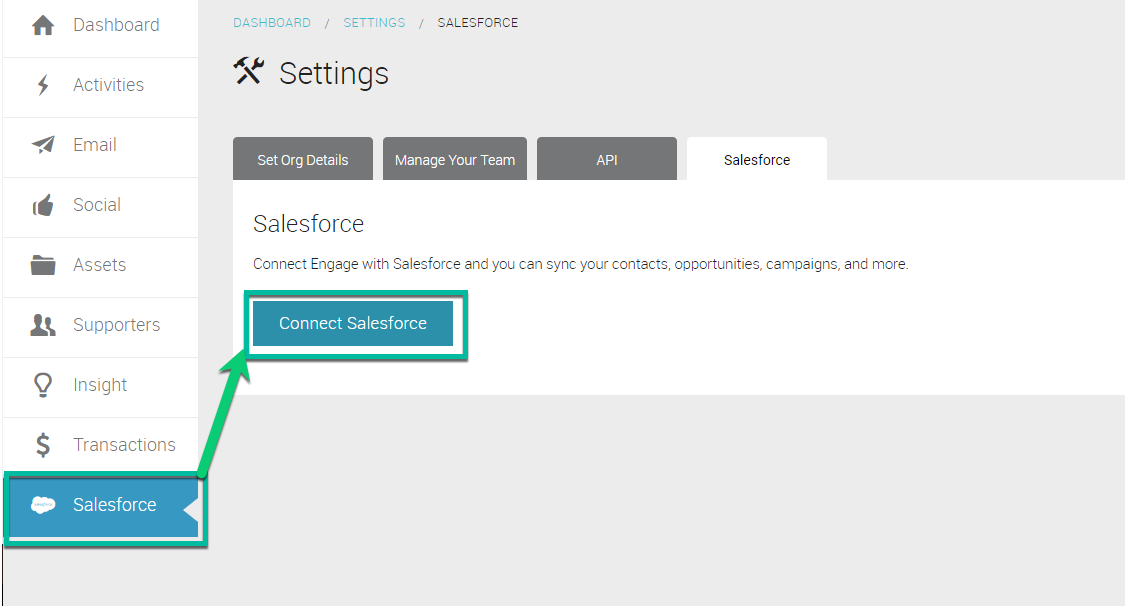Open the Email sidebar section

coord(95,145)
